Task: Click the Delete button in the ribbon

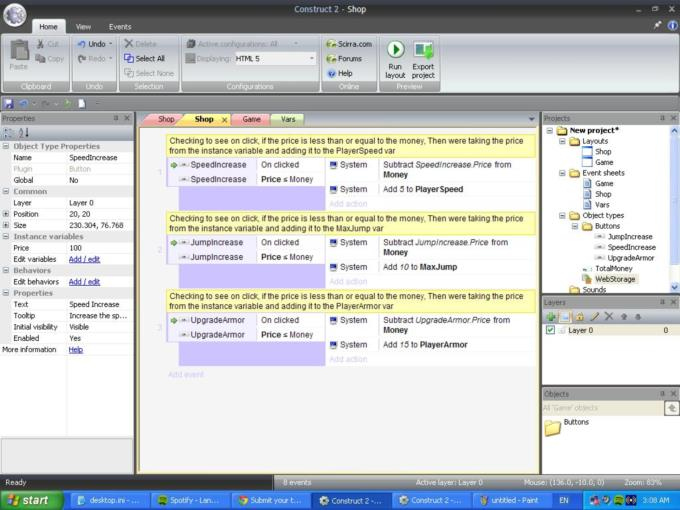Action: (141, 44)
